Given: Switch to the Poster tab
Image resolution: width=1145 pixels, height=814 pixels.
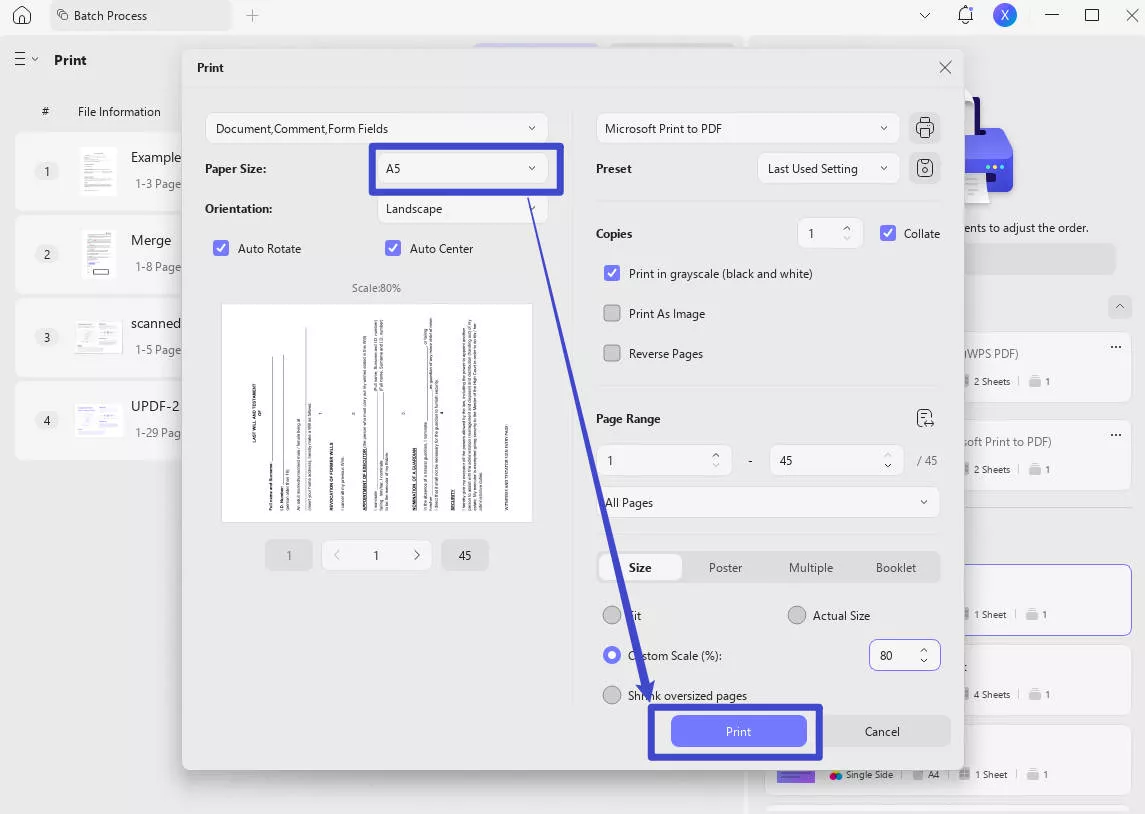Looking at the screenshot, I should 725,567.
